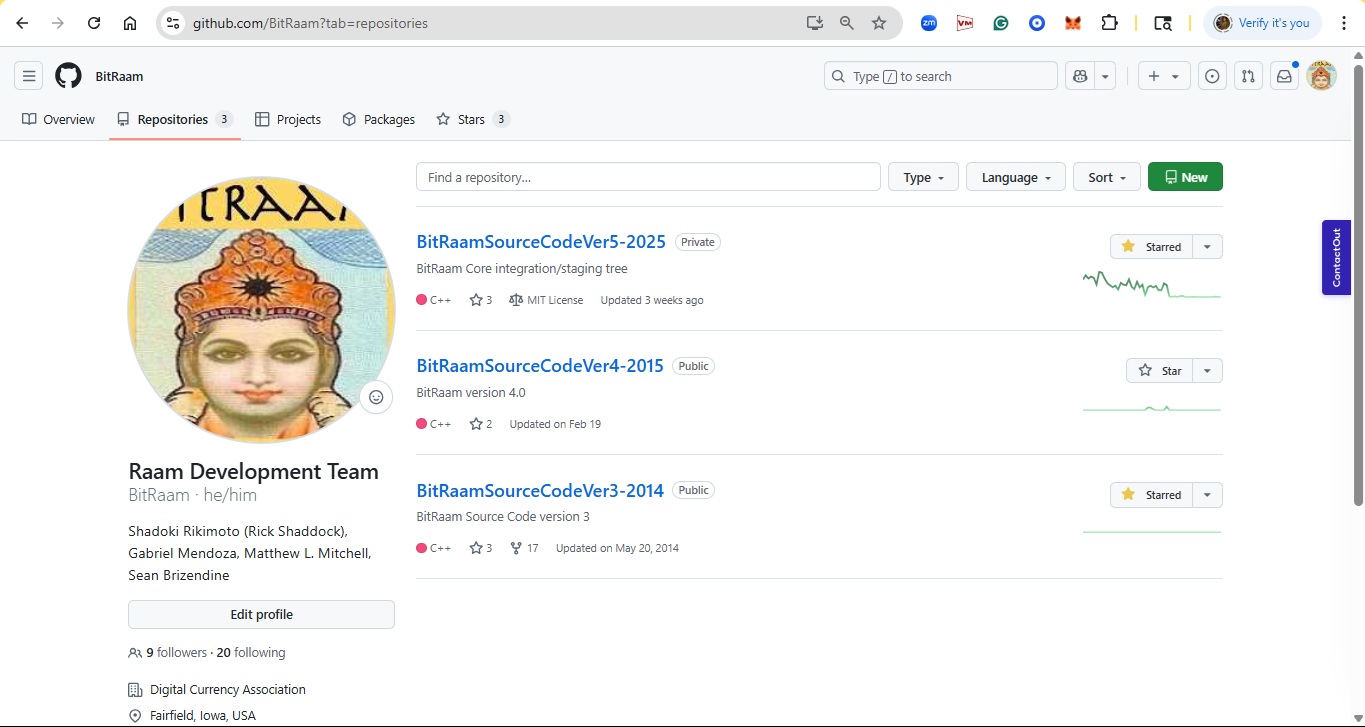Open BitRaamSourceCodeVer5-2025 repository link
Viewport: 1365px width, 727px height.
click(541, 241)
